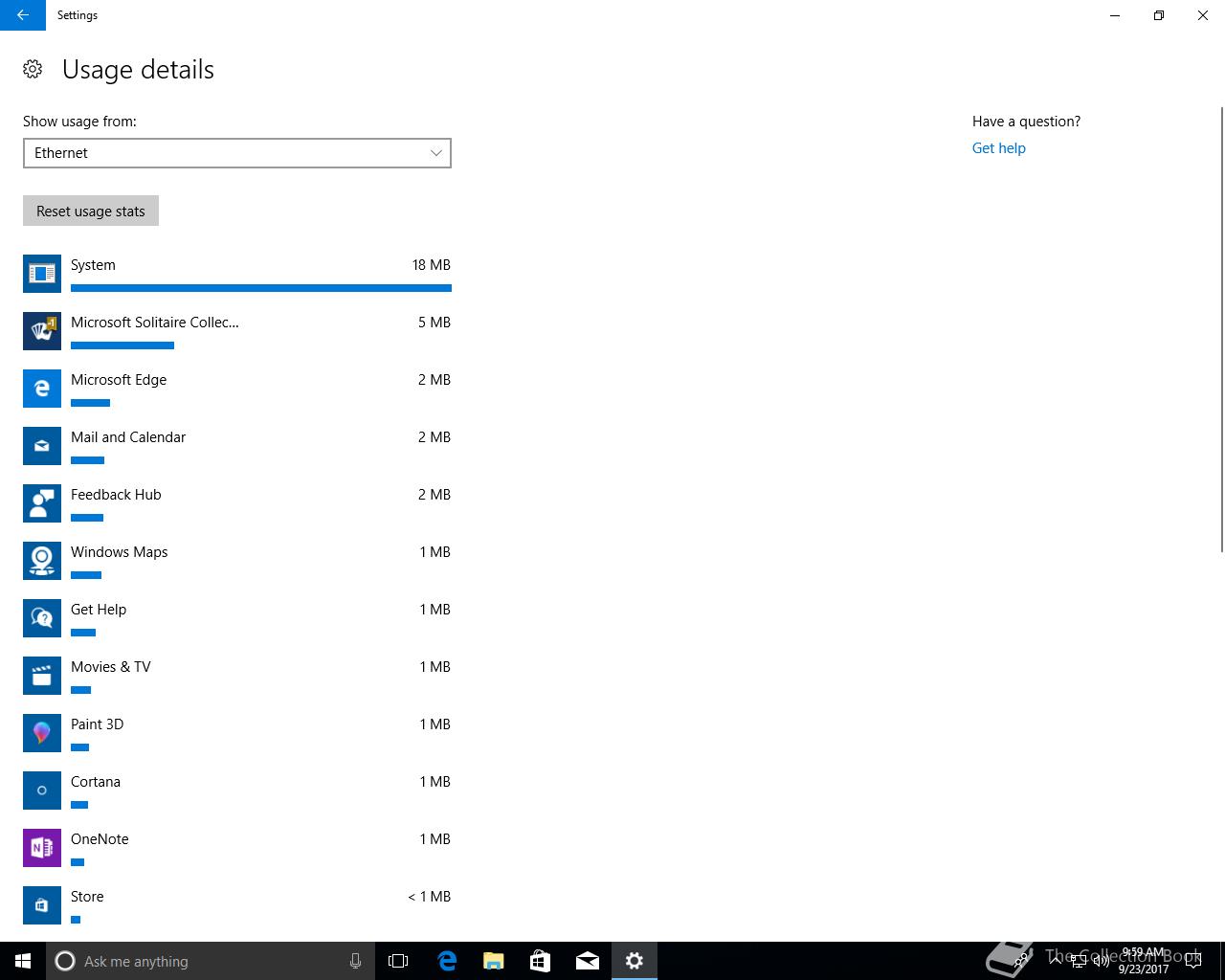Viewport: 1225px width, 980px height.
Task: Click the Microsoft Edge icon in usage list
Action: [x=42, y=389]
